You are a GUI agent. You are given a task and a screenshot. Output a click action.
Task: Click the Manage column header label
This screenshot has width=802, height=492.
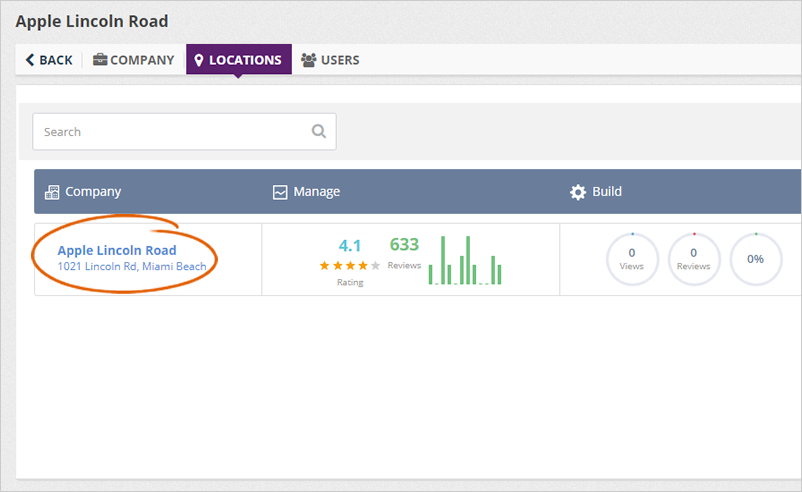tap(316, 192)
